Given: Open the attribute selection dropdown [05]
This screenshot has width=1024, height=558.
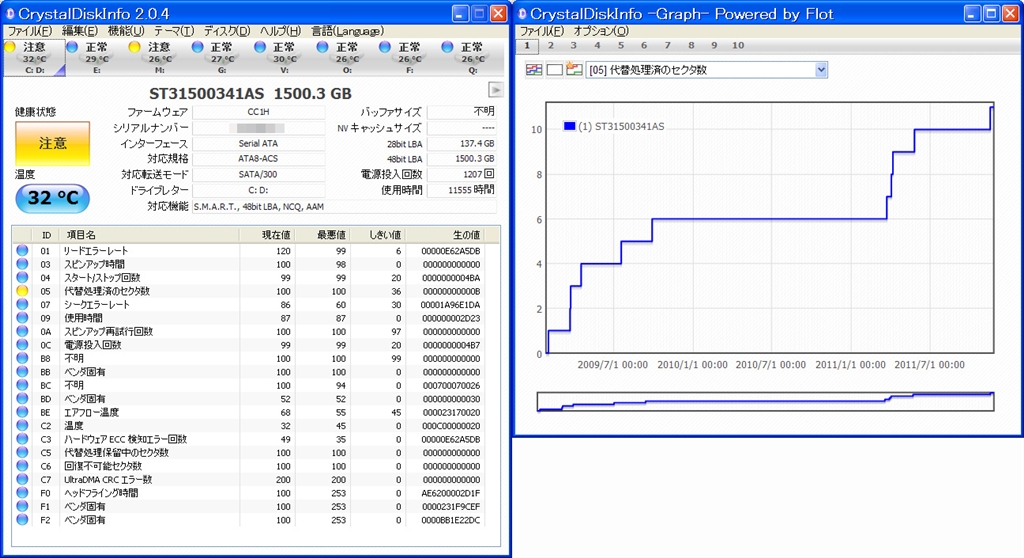Looking at the screenshot, I should (x=707, y=70).
